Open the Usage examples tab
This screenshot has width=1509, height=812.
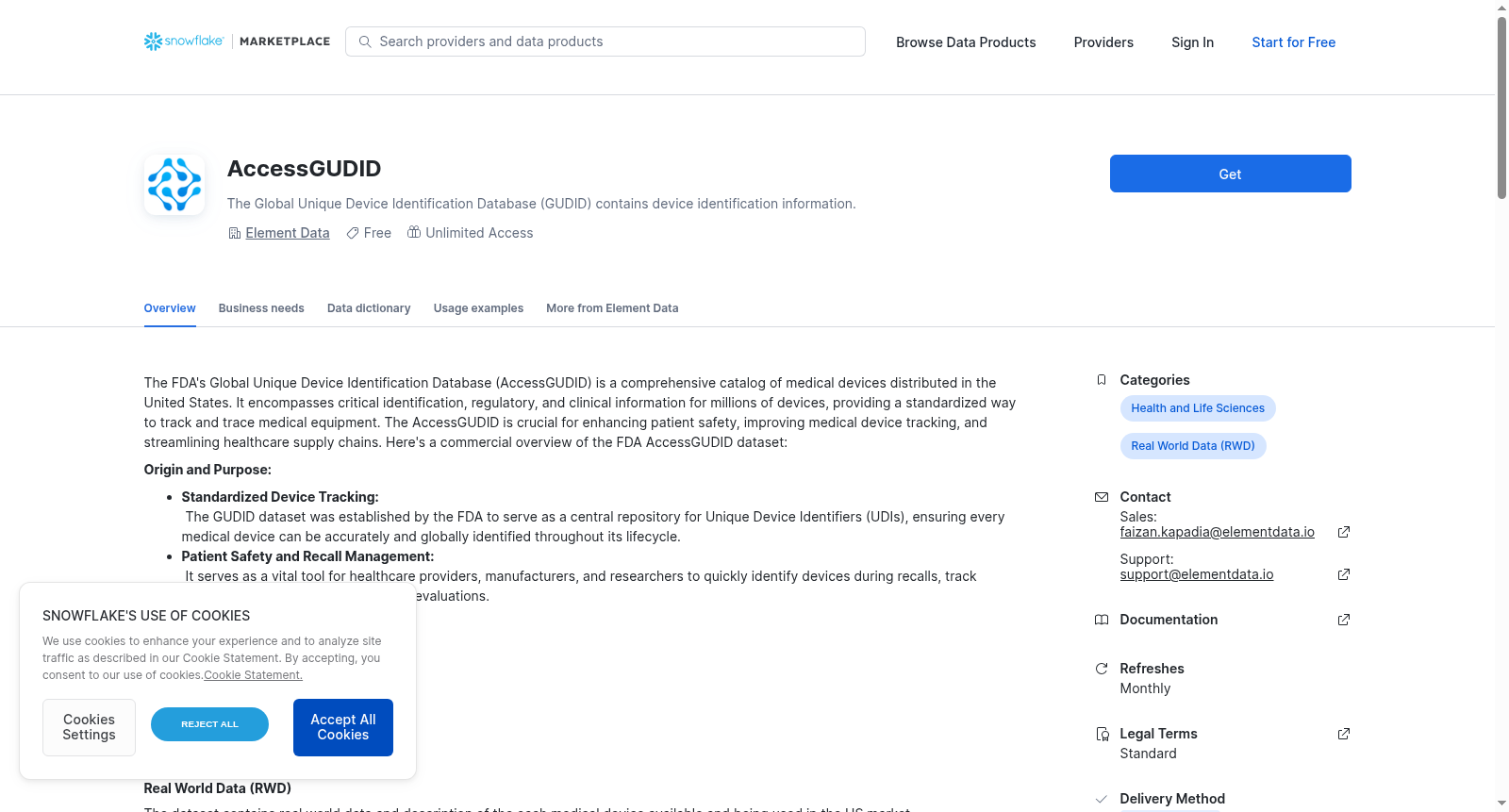click(x=478, y=308)
